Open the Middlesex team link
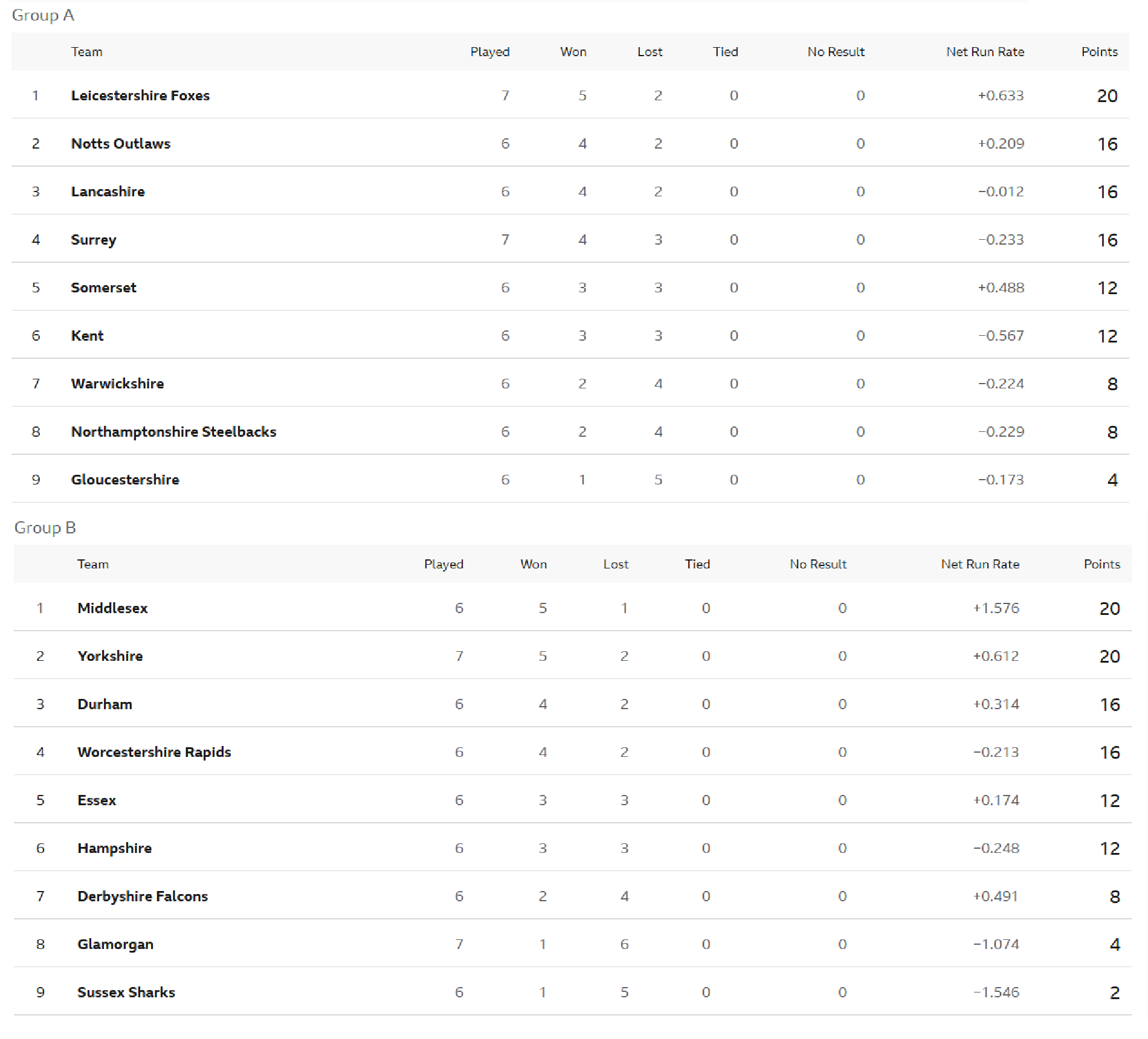 pyautogui.click(x=112, y=608)
